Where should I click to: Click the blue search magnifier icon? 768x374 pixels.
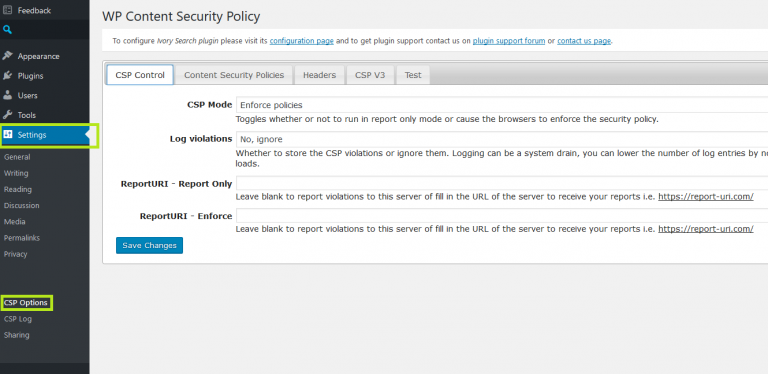tap(7, 30)
